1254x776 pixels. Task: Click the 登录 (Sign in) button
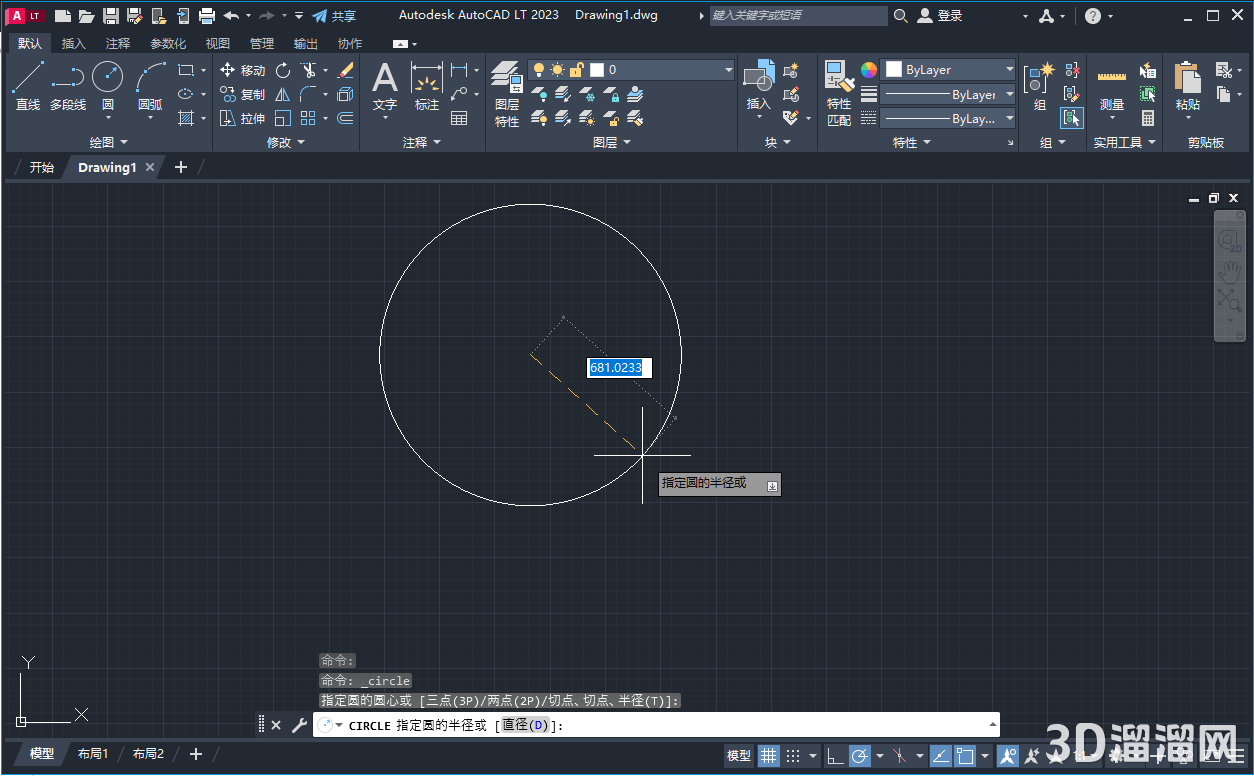point(940,16)
